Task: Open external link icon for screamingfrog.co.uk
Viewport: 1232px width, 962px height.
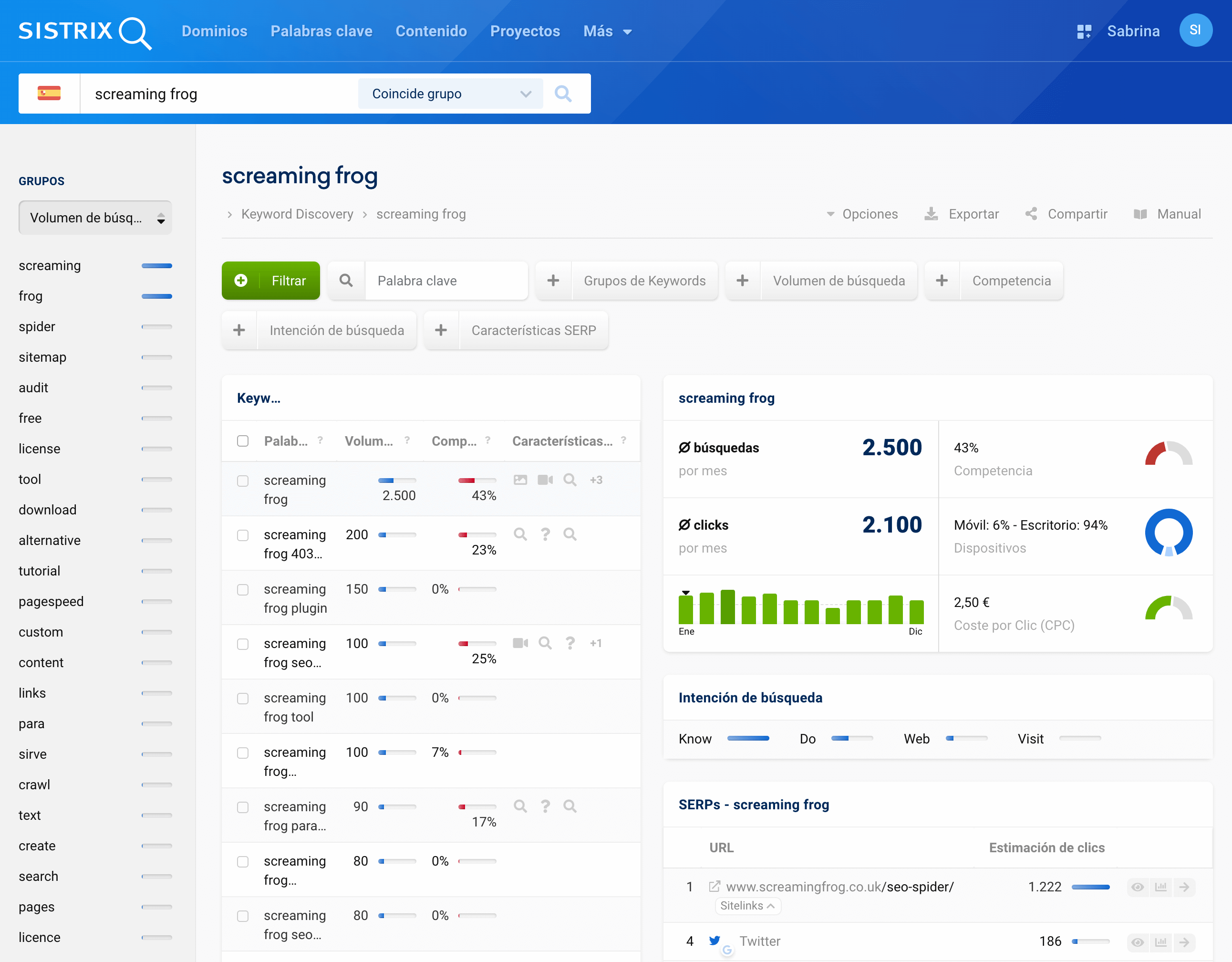Action: 714,886
